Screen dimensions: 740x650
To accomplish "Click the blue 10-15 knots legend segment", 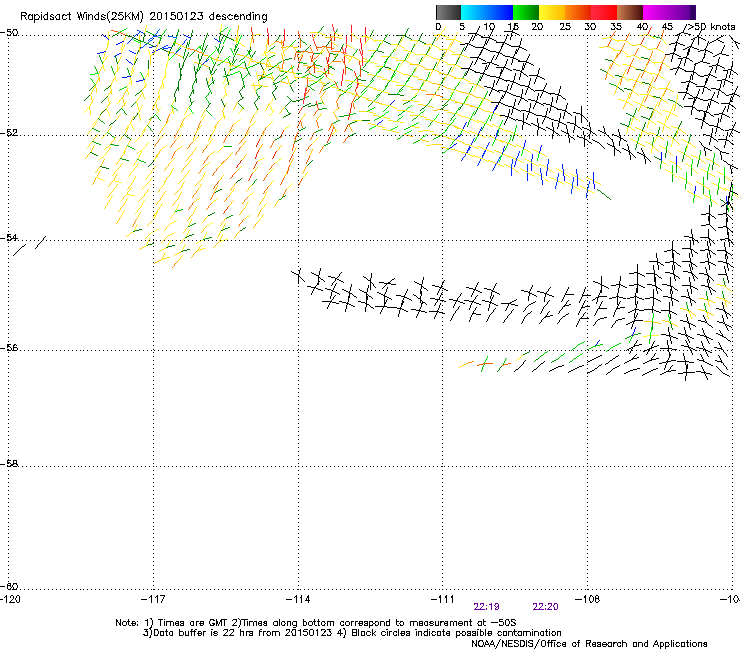I will pyautogui.click(x=500, y=12).
